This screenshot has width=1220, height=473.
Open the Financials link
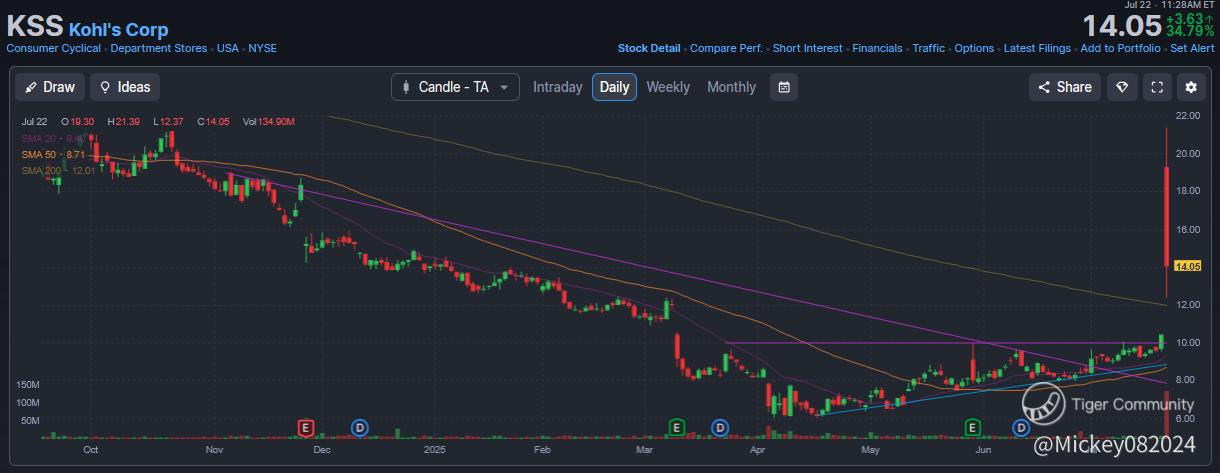point(878,48)
